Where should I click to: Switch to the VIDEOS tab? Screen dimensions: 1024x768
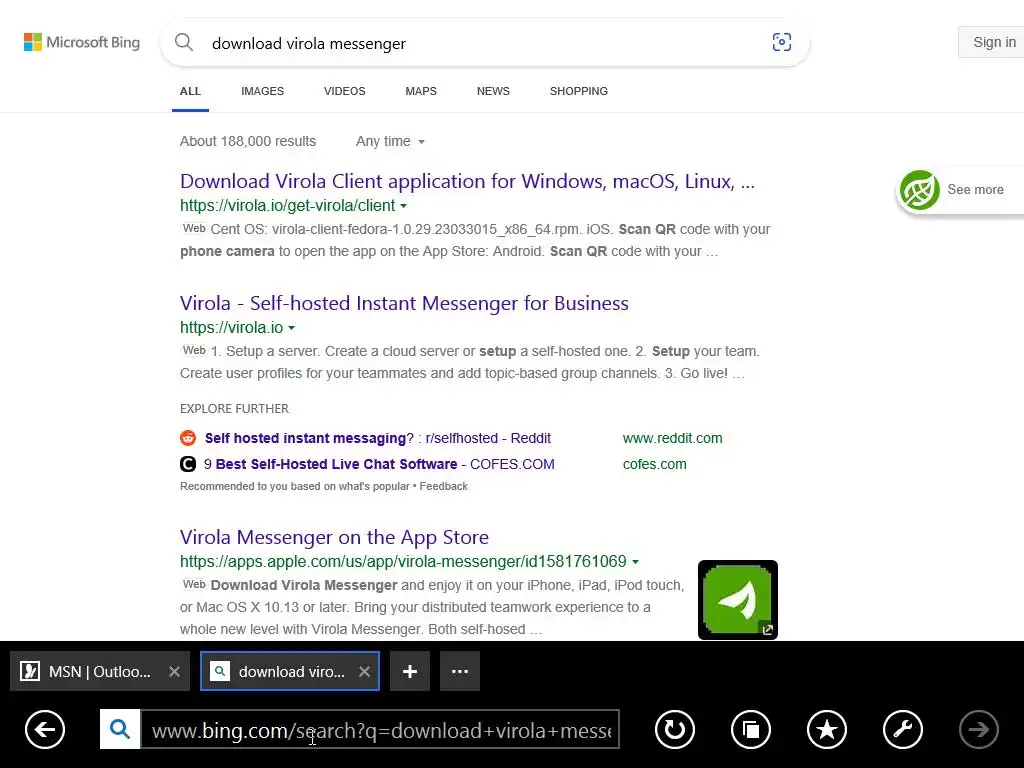pos(345,91)
